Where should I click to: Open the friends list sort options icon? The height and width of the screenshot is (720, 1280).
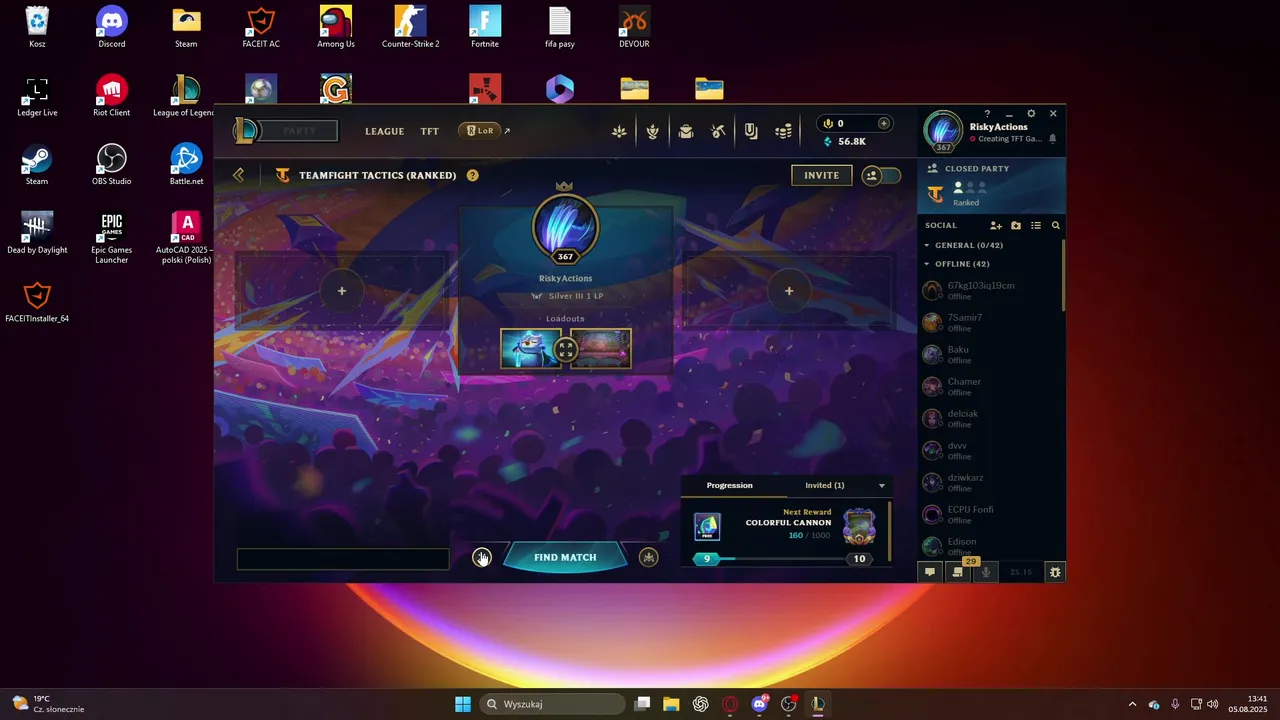point(1036,226)
